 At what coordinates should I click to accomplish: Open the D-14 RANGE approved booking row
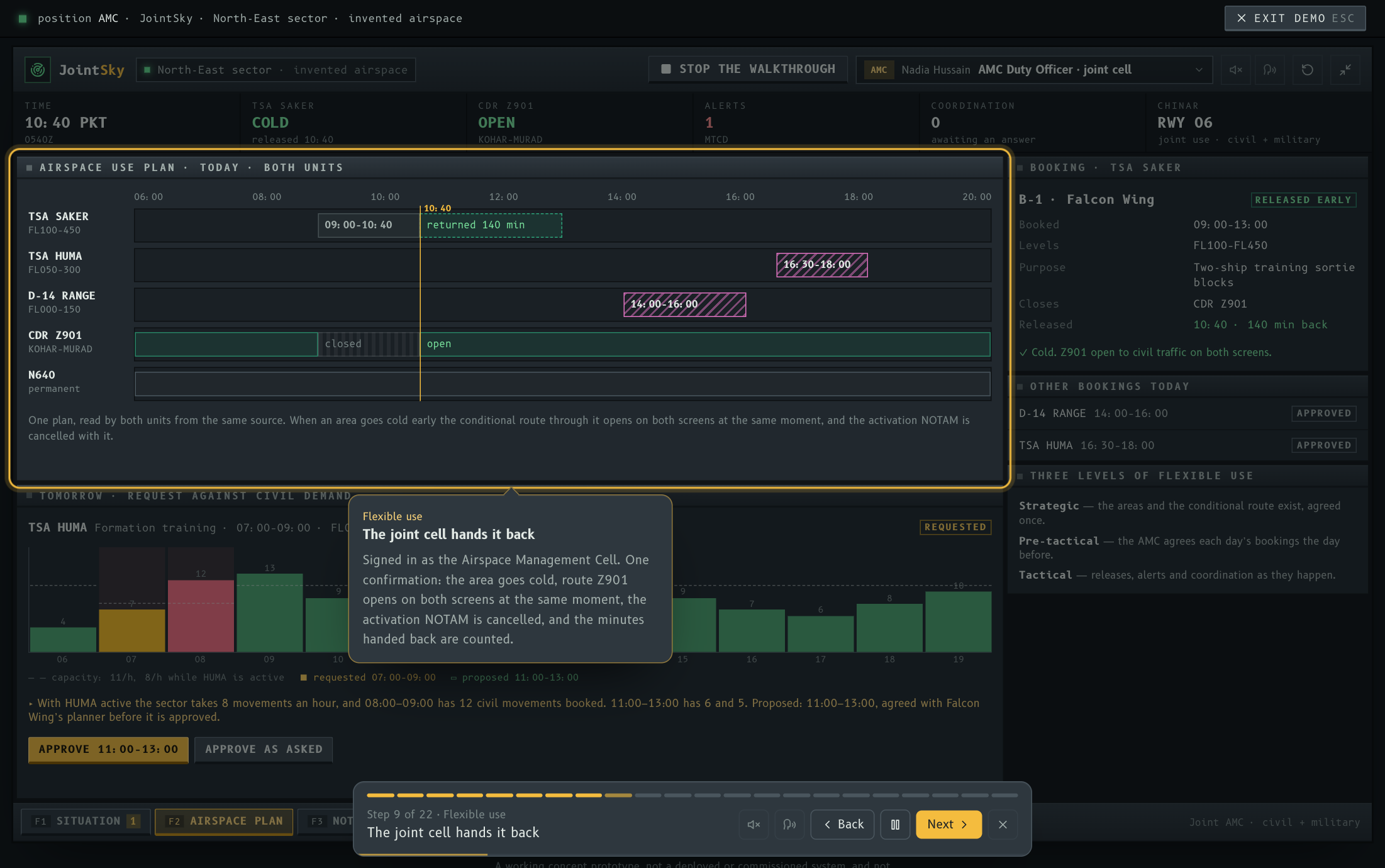click(1188, 413)
